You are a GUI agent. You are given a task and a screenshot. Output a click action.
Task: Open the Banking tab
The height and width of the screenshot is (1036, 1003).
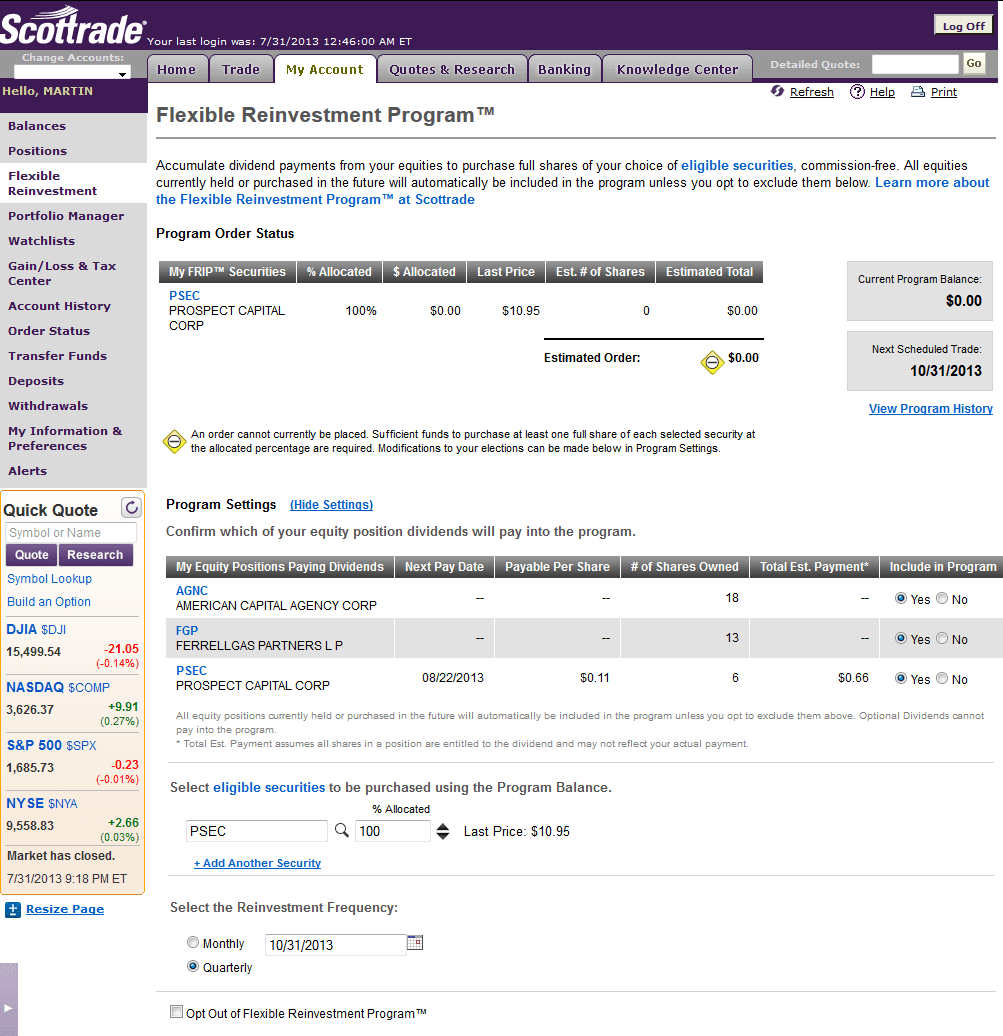(564, 68)
